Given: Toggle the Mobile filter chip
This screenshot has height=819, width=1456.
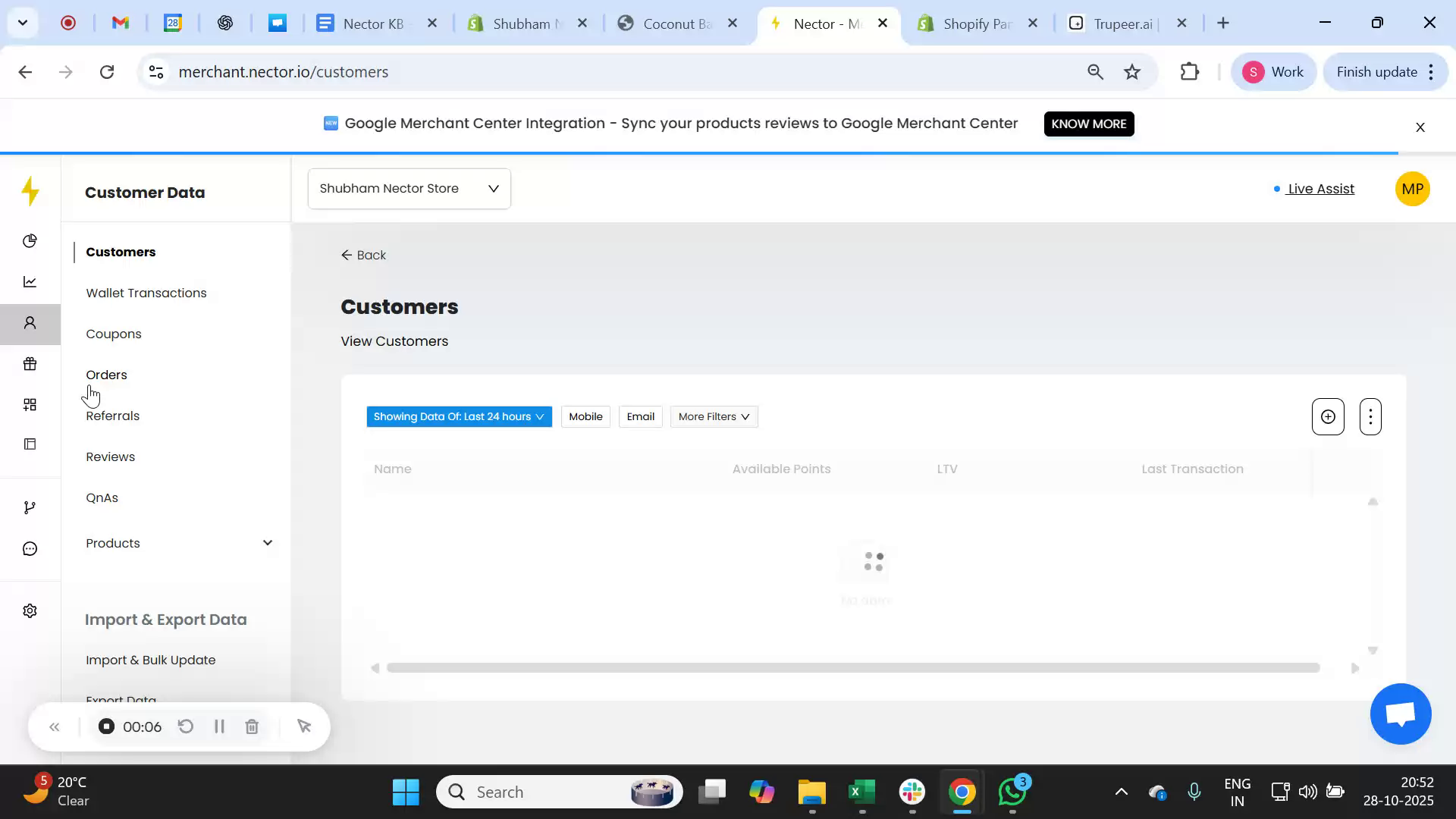Looking at the screenshot, I should (x=585, y=416).
